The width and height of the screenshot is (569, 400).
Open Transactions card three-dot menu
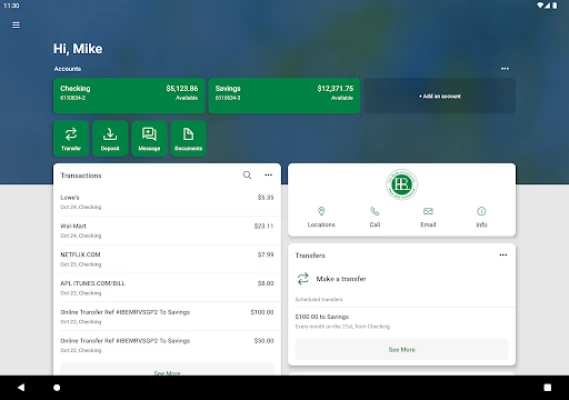(x=268, y=175)
